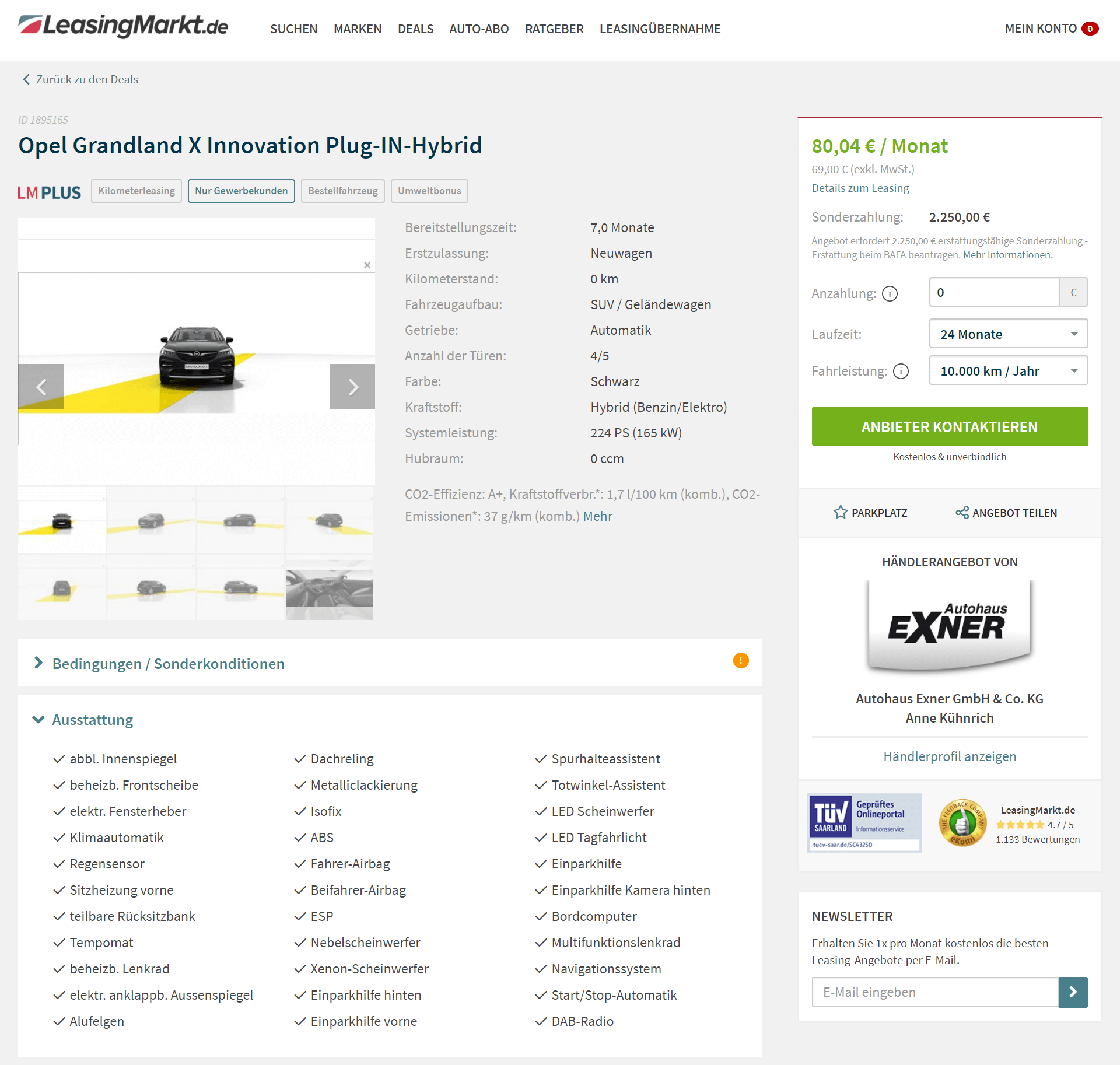This screenshot has height=1065, width=1120.
Task: Open Mehr Informationen link about BAFA
Action: coord(1007,255)
